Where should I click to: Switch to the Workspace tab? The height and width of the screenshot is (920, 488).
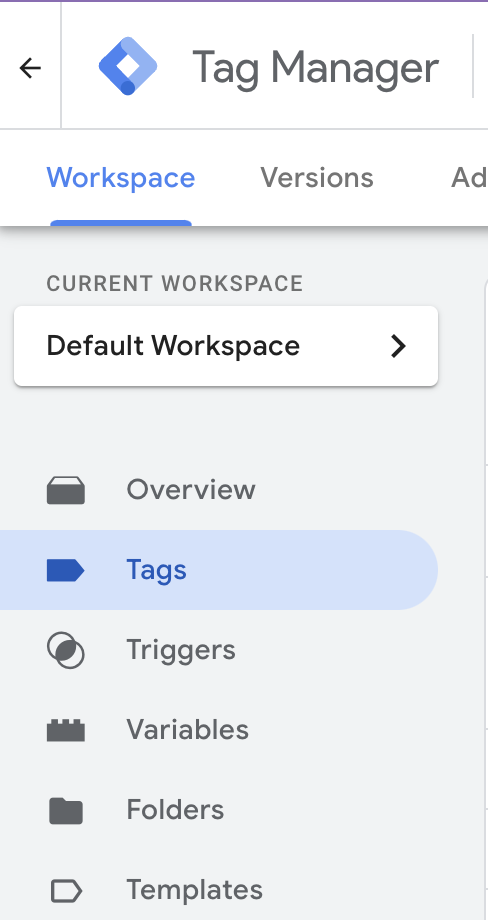(x=121, y=177)
